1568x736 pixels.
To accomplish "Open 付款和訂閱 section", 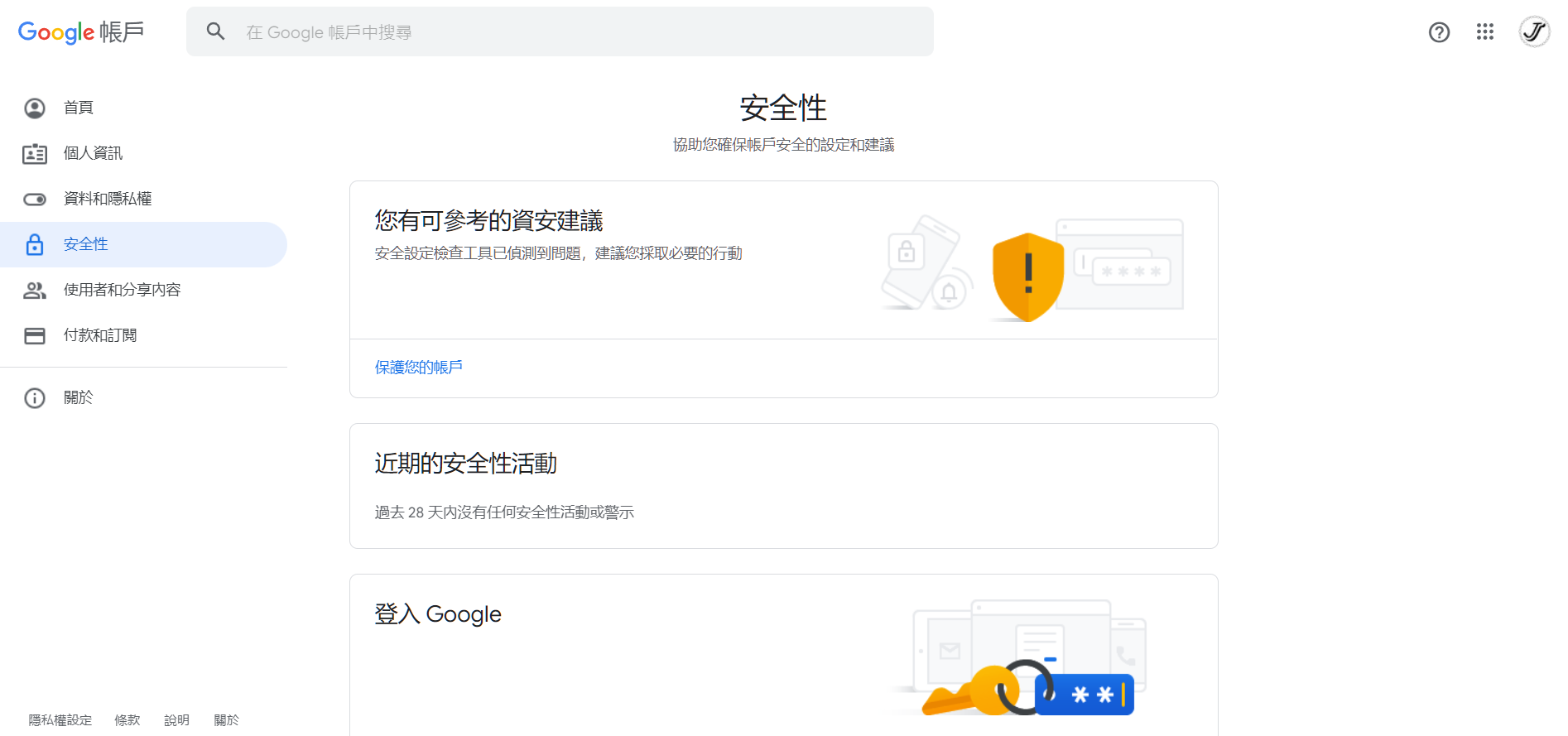I will [143, 335].
